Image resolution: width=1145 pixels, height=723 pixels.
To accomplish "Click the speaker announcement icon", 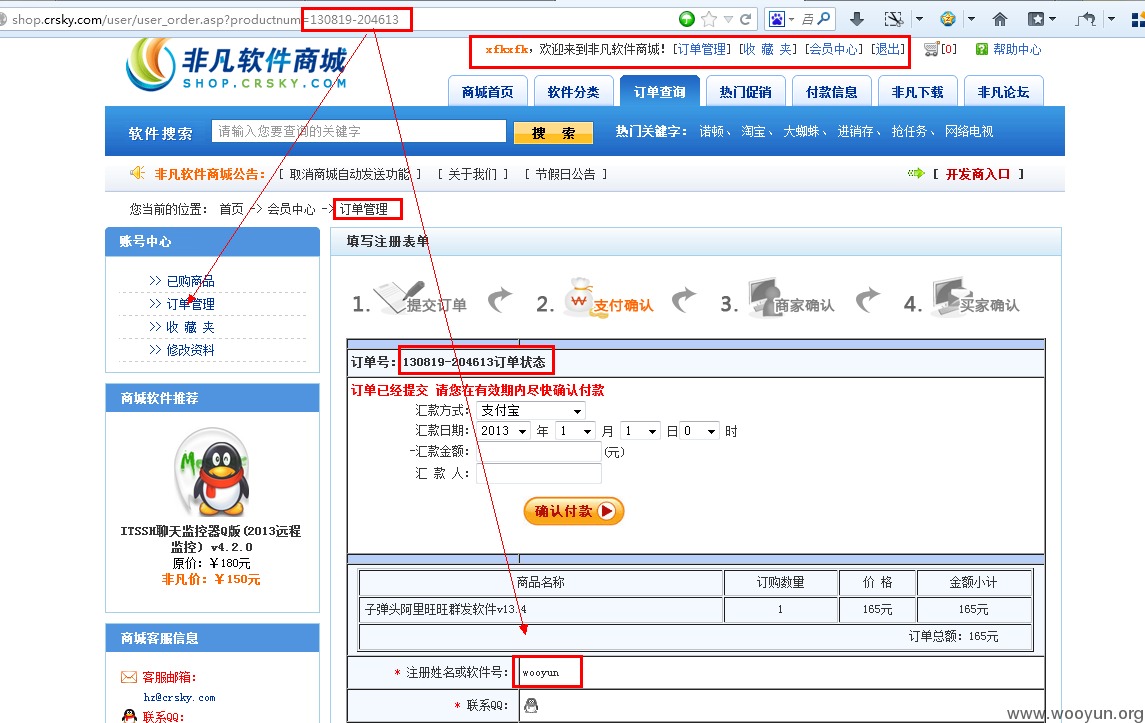I will click(137, 173).
